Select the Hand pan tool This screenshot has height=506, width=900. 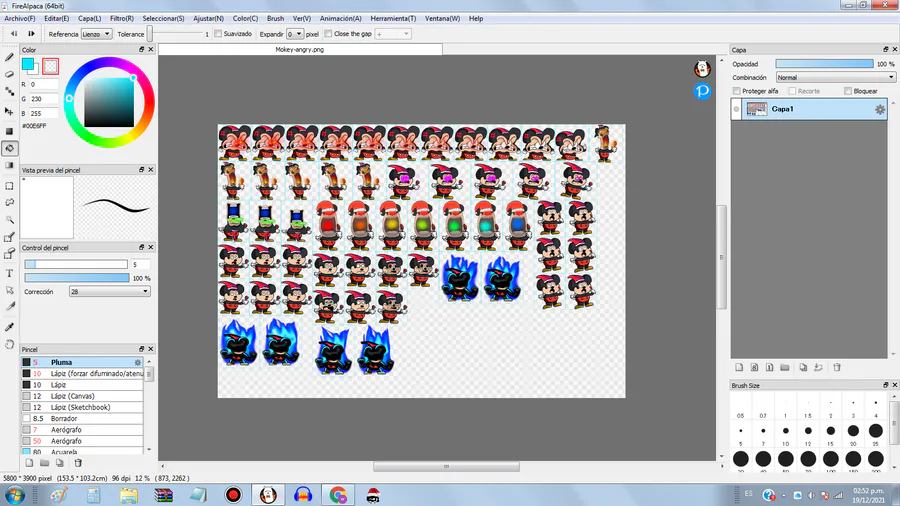point(9,344)
